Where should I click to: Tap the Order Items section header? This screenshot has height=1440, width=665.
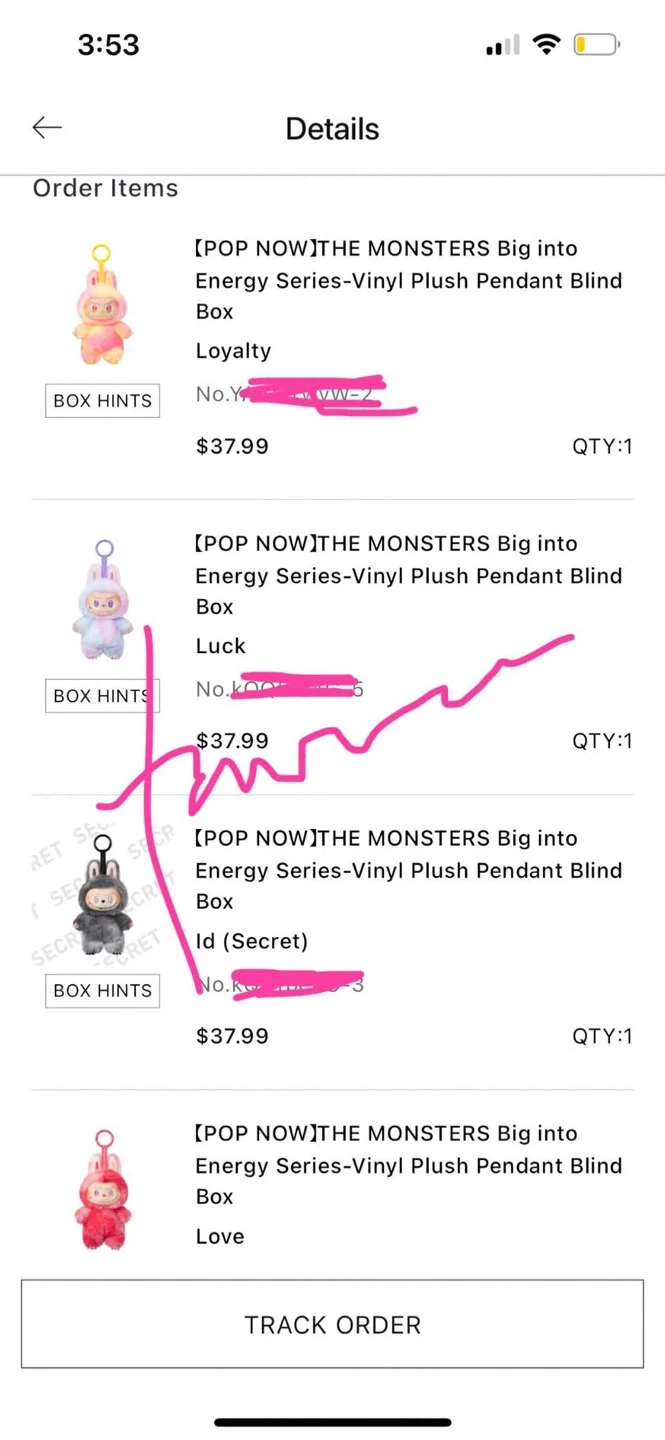click(x=105, y=188)
